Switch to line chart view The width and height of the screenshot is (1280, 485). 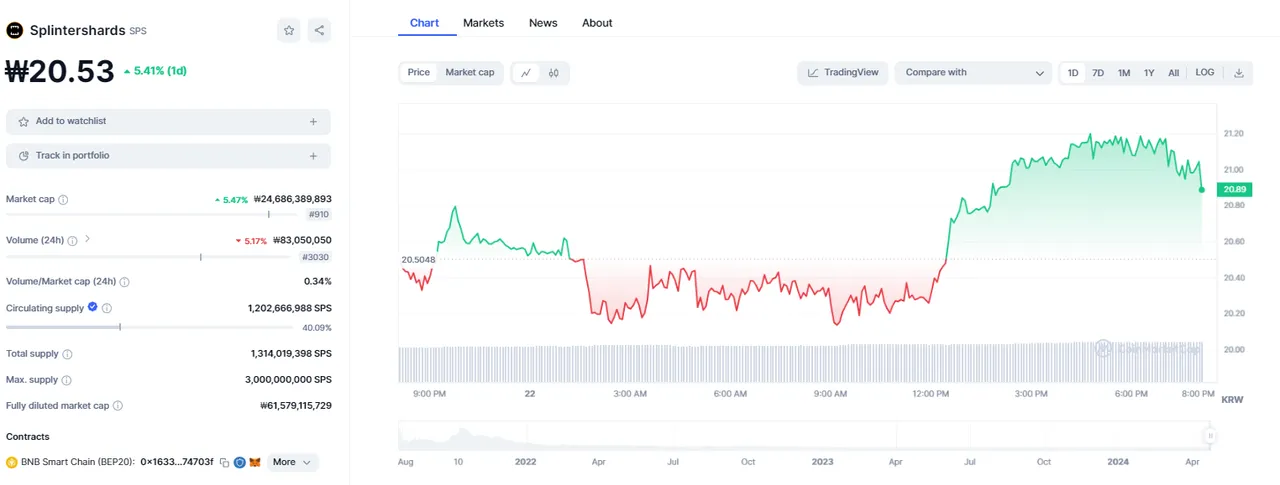(x=526, y=73)
